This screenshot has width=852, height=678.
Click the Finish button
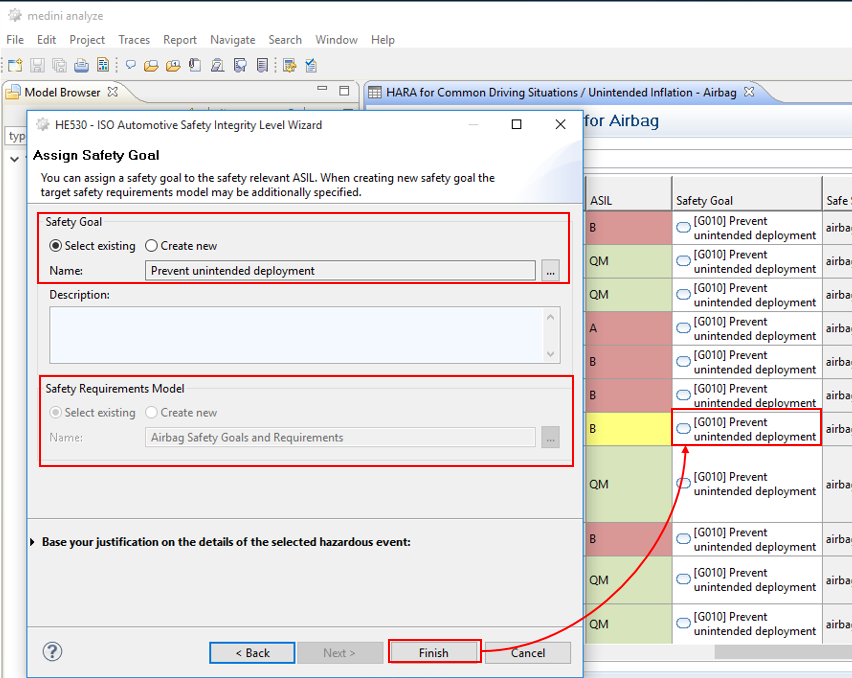click(x=434, y=653)
